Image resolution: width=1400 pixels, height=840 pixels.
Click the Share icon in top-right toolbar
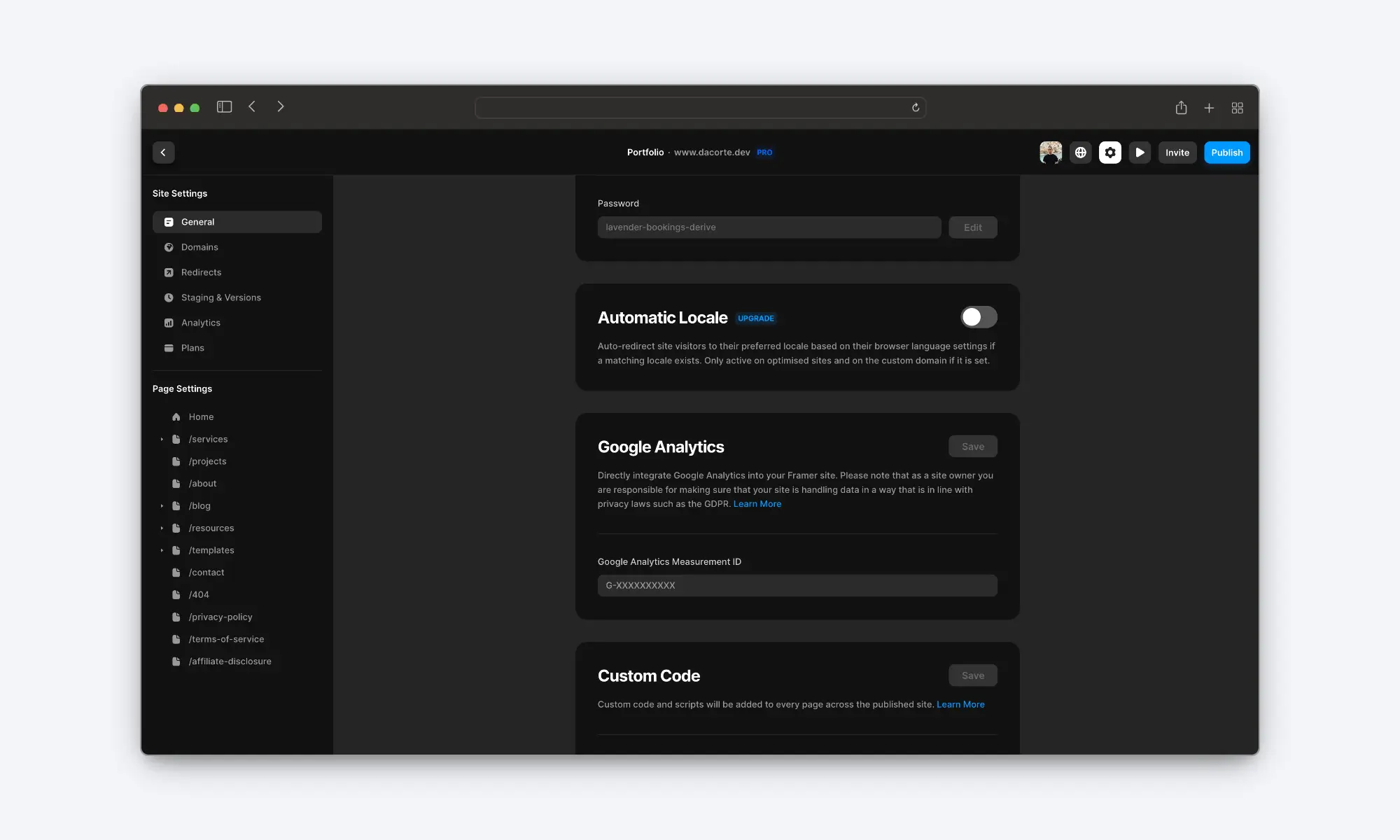pyautogui.click(x=1181, y=107)
